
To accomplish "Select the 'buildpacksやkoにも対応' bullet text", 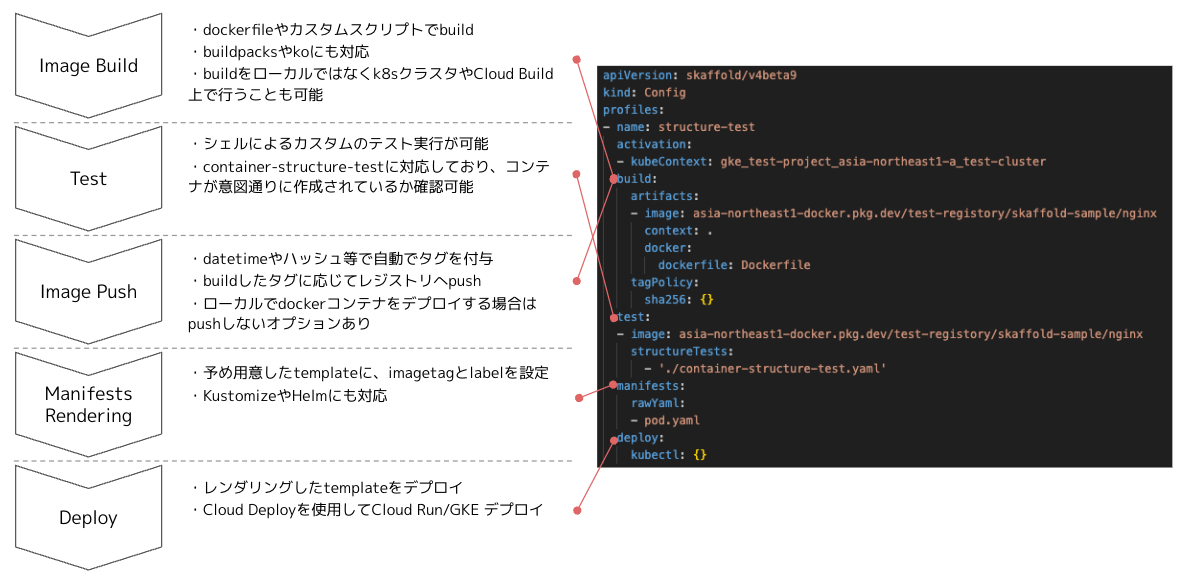I will tap(279, 52).
